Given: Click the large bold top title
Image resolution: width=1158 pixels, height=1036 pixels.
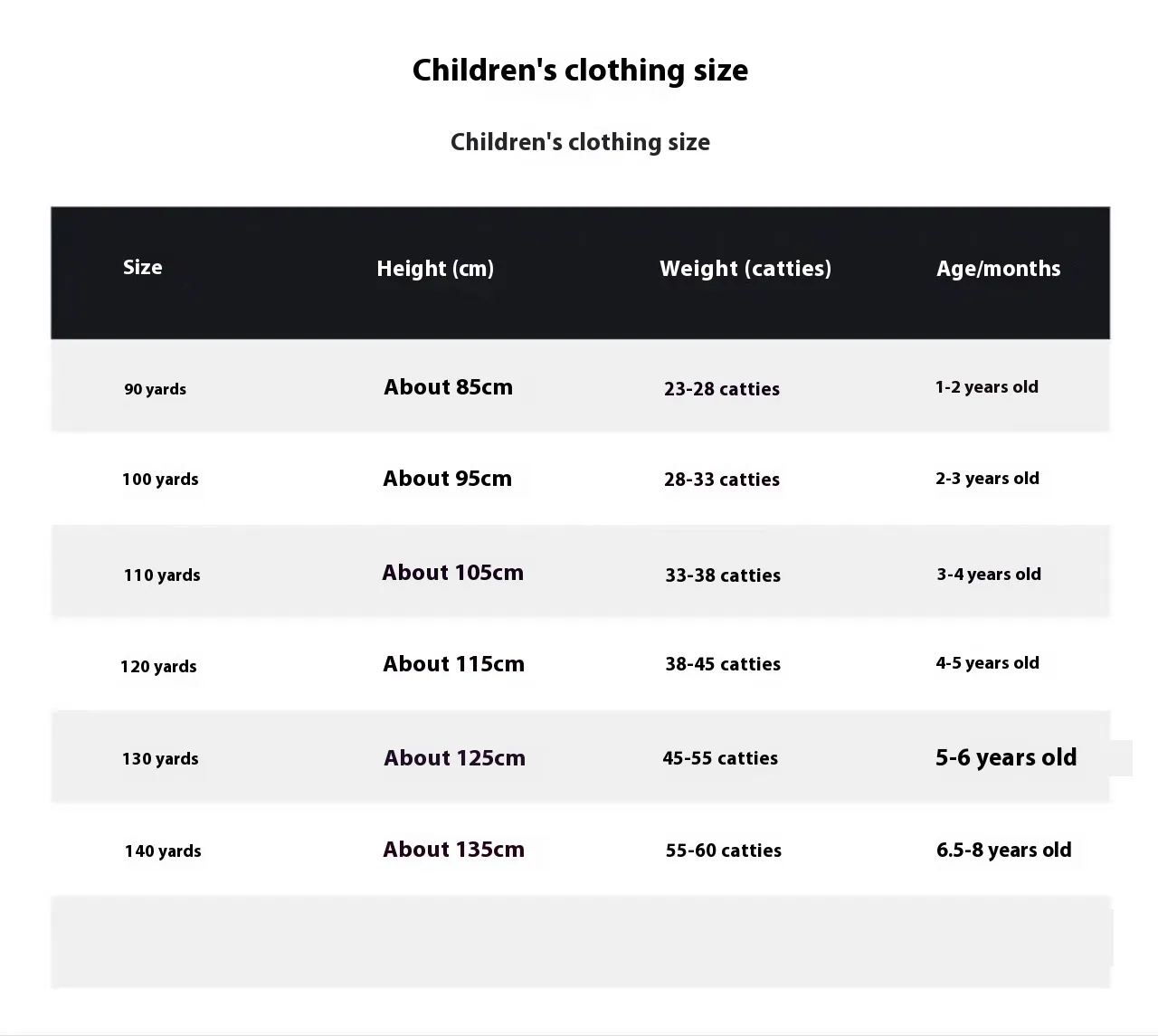Looking at the screenshot, I should [580, 71].
